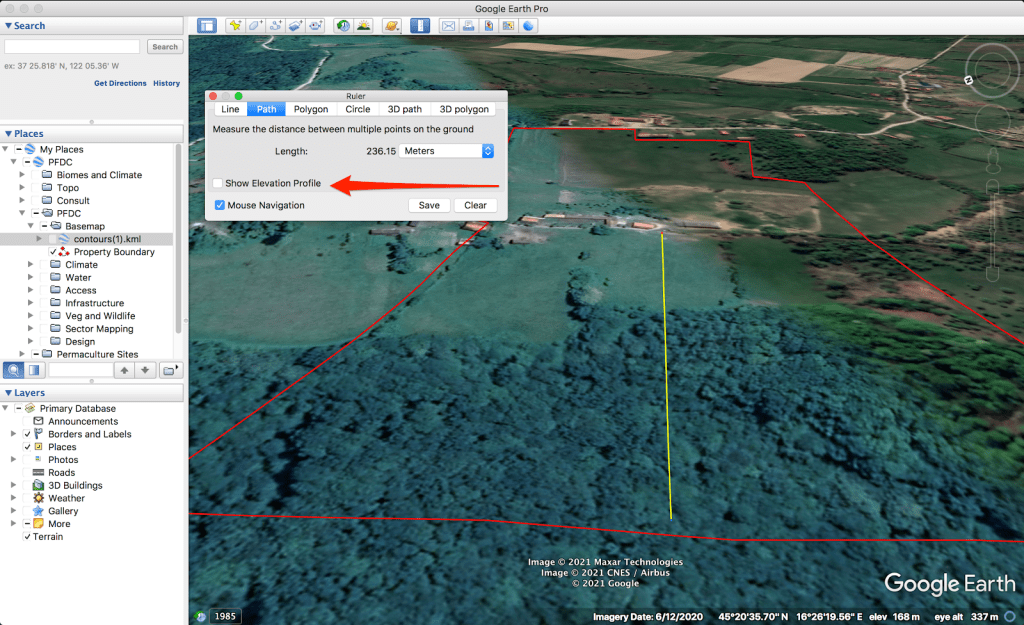Click the Street View pegman control
The height and width of the screenshot is (625, 1024).
click(x=993, y=160)
